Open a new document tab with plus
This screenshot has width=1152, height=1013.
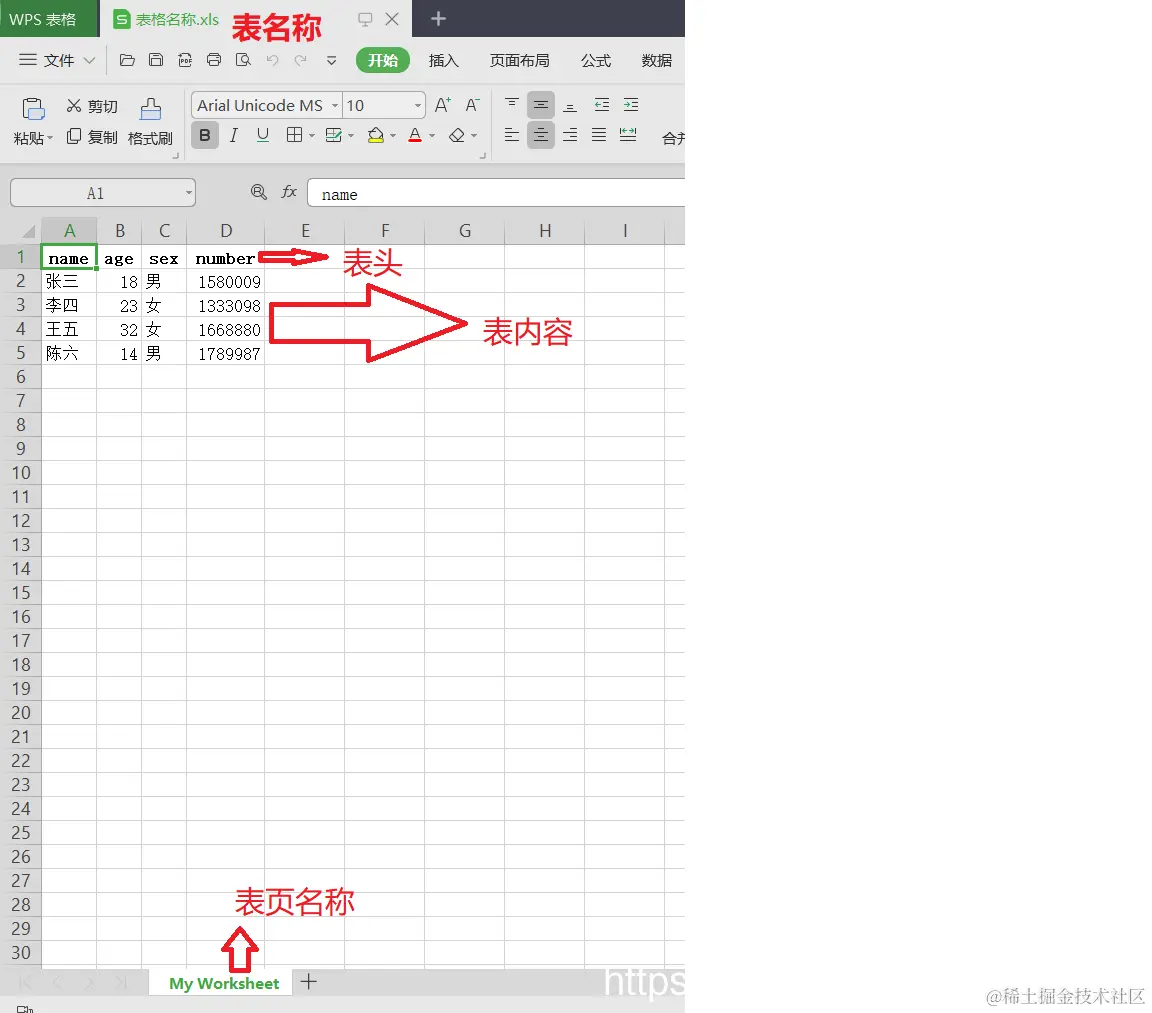tap(439, 18)
